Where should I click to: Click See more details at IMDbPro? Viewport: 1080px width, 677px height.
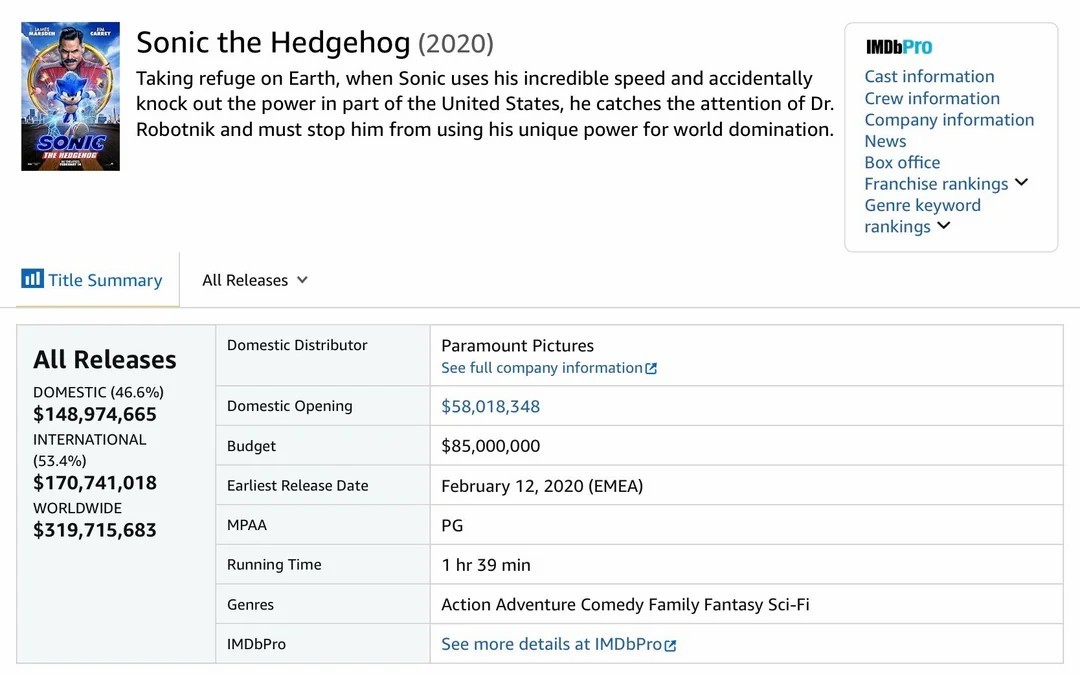coord(551,645)
